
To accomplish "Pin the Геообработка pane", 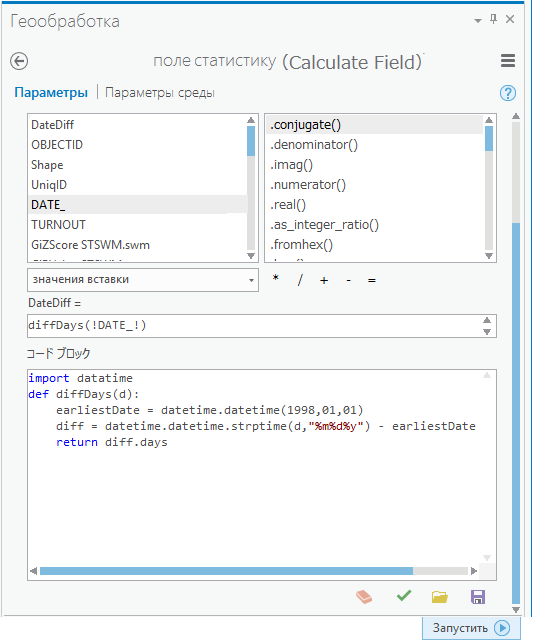I will pyautogui.click(x=493, y=19).
